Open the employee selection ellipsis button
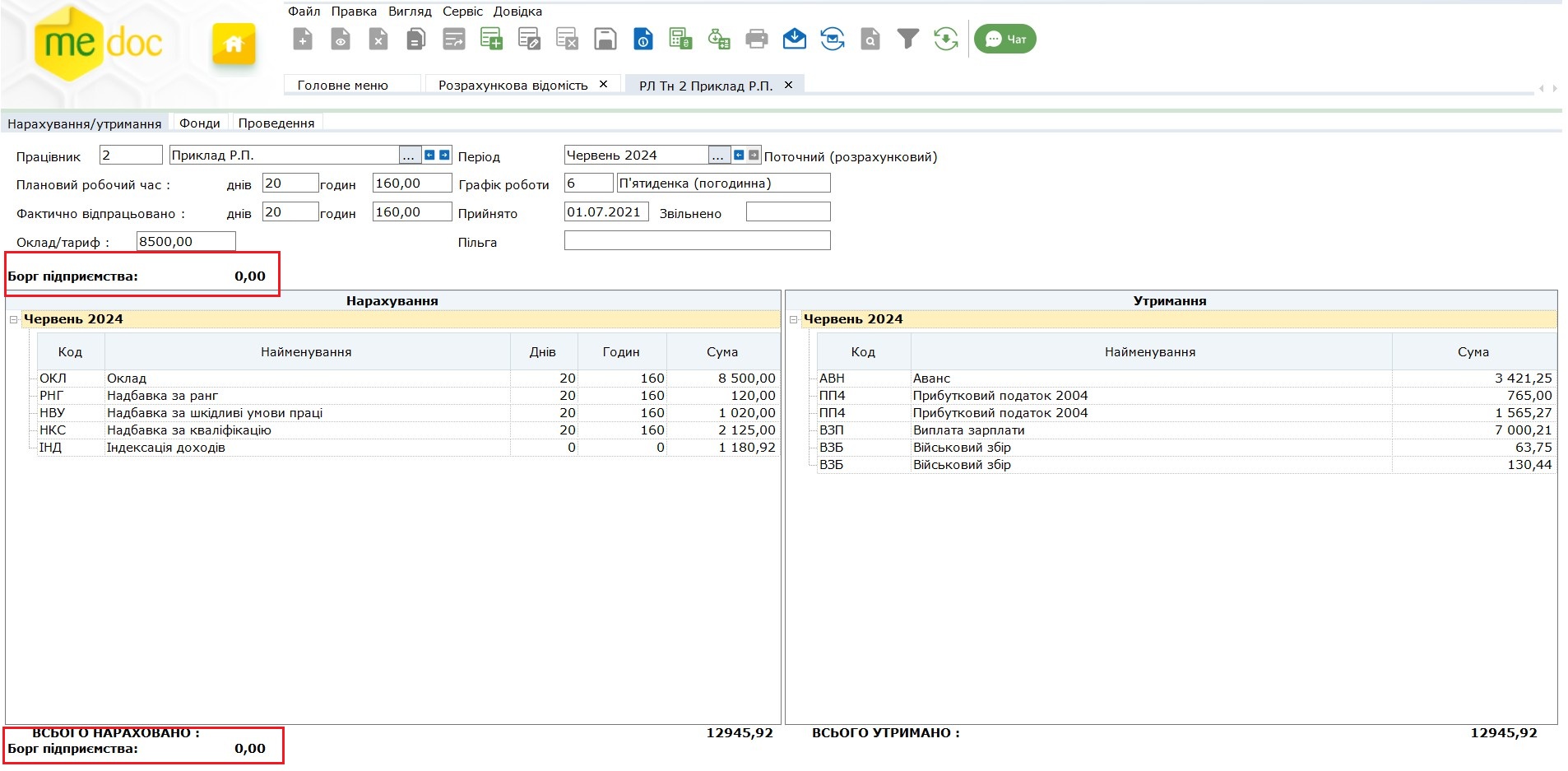 [409, 156]
